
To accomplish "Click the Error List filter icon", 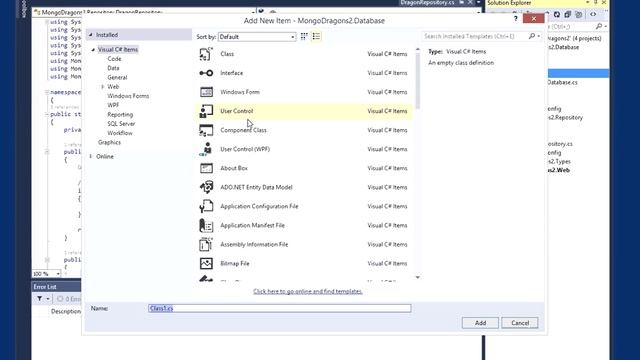I will (x=40, y=299).
